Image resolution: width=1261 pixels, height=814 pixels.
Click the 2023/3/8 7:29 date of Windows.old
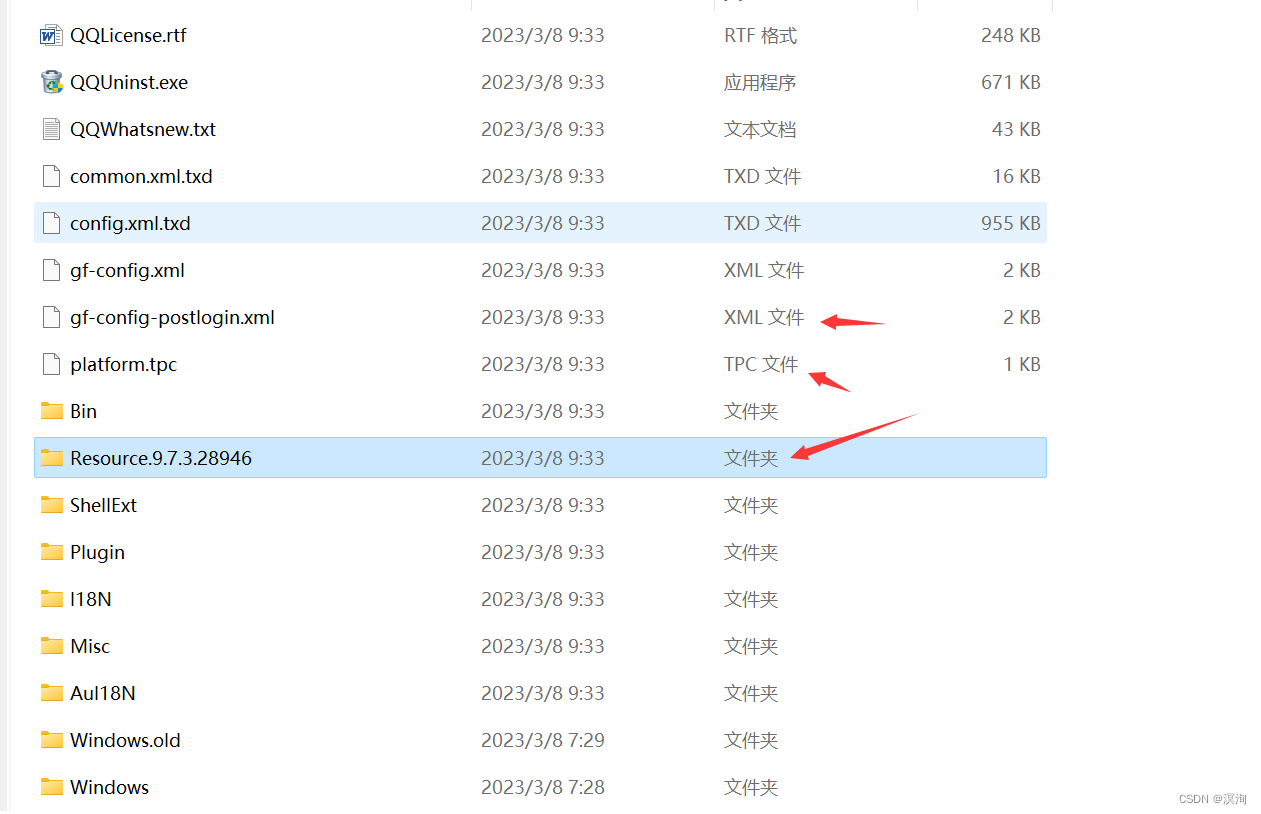coord(543,740)
